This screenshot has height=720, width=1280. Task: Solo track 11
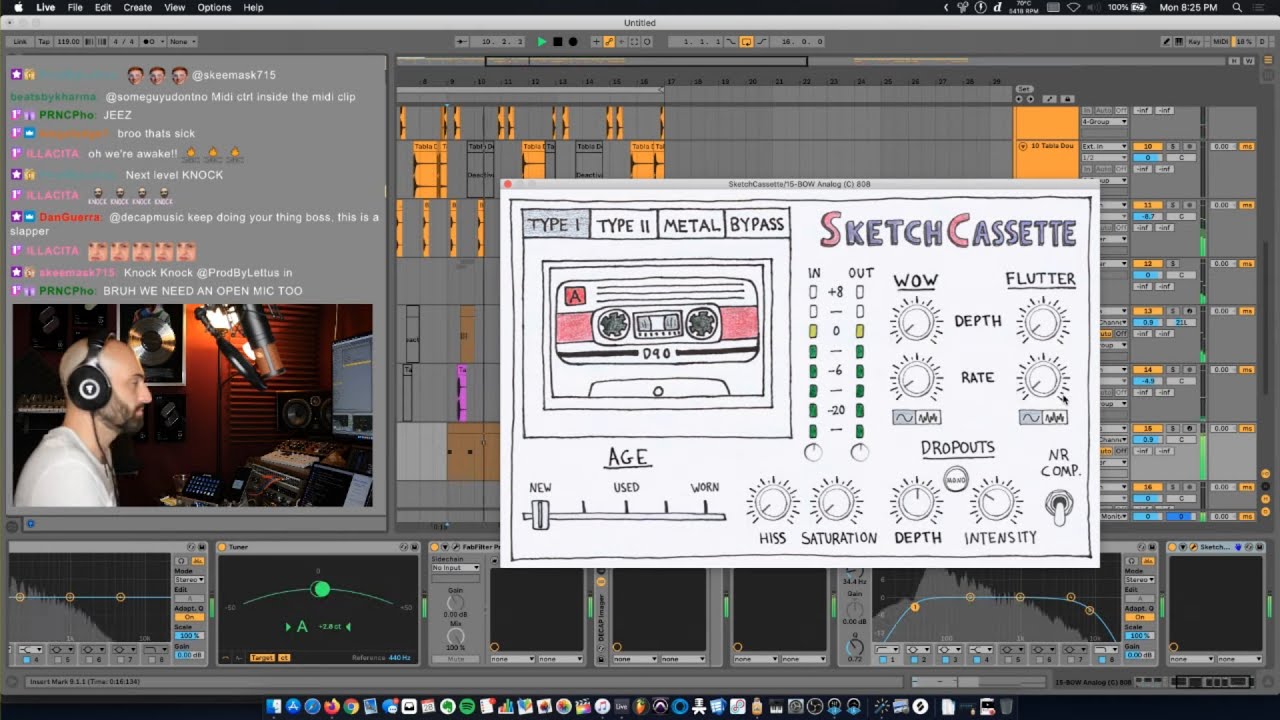(1172, 205)
